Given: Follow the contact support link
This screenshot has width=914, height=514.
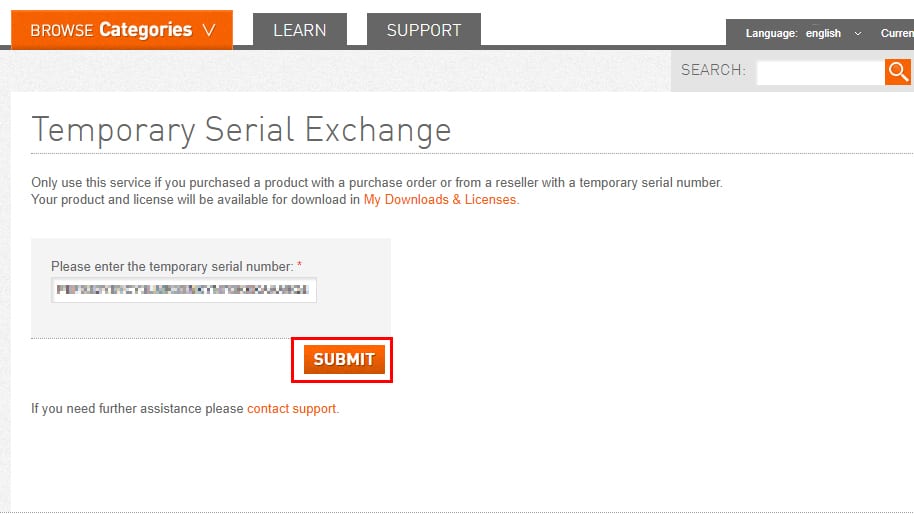Looking at the screenshot, I should click(292, 409).
